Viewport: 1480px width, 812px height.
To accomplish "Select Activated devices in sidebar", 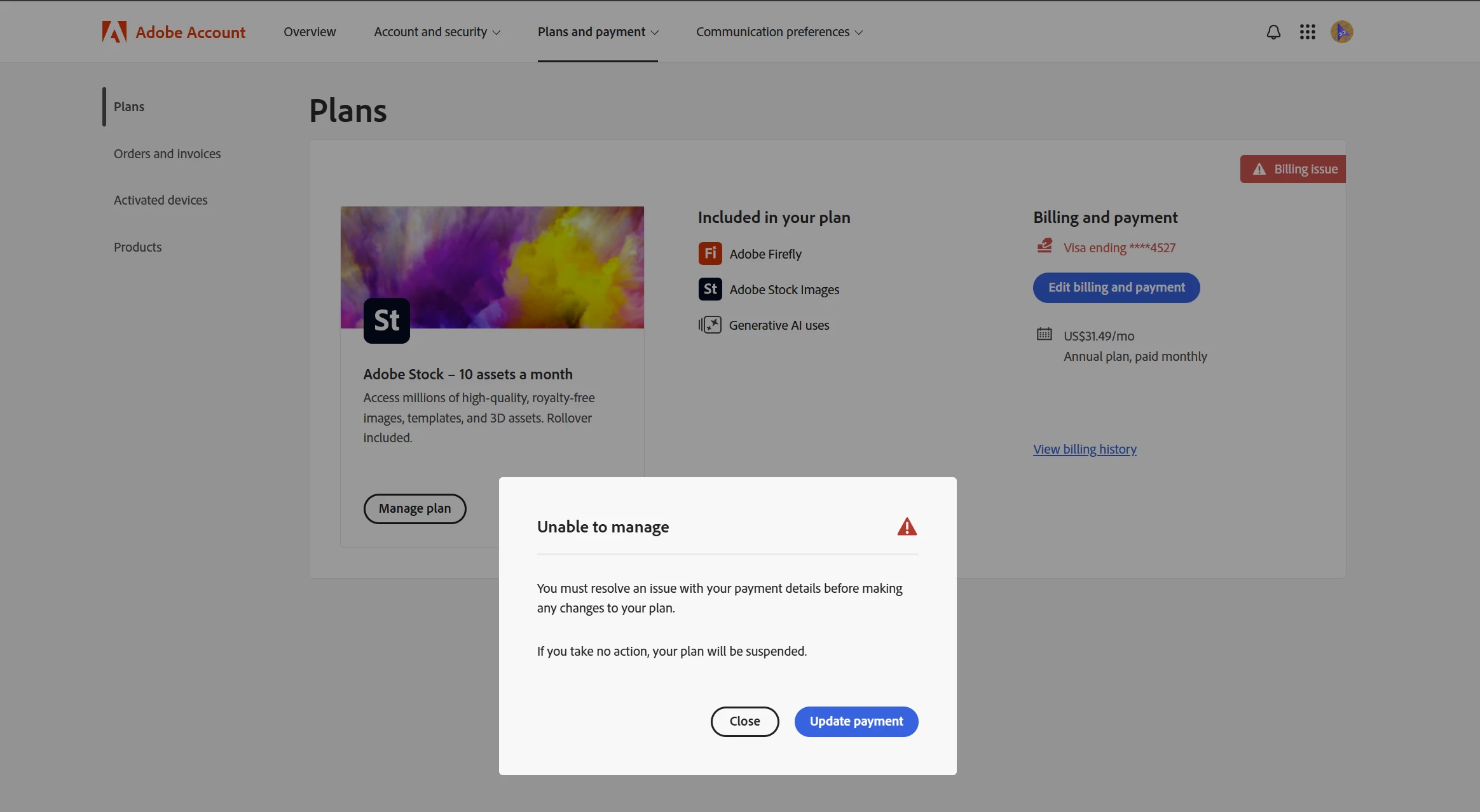I will point(161,200).
